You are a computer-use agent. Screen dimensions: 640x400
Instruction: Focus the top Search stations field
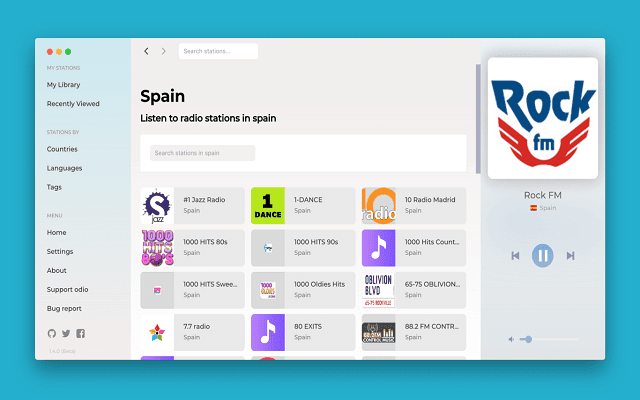tap(218, 51)
